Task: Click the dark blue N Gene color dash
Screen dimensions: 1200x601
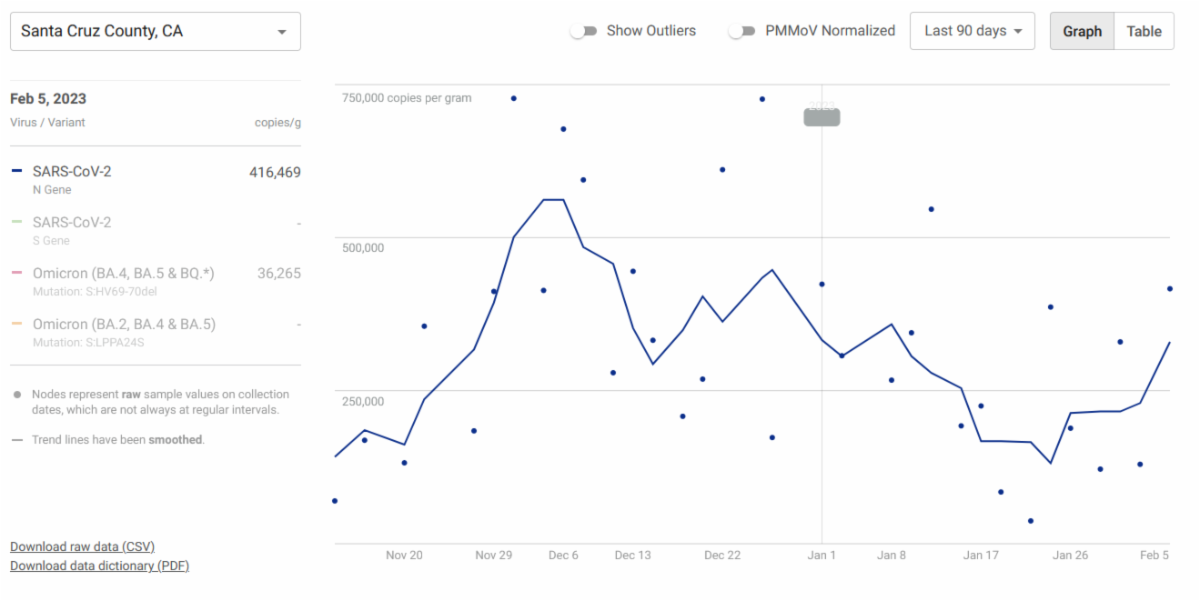Action: click(x=16, y=172)
